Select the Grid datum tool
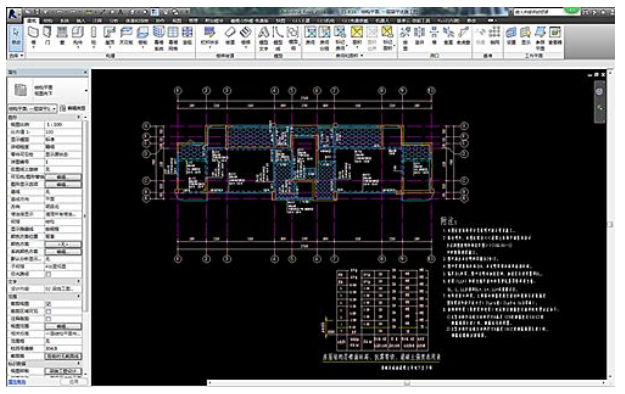The height and width of the screenshot is (394, 625). (x=495, y=35)
